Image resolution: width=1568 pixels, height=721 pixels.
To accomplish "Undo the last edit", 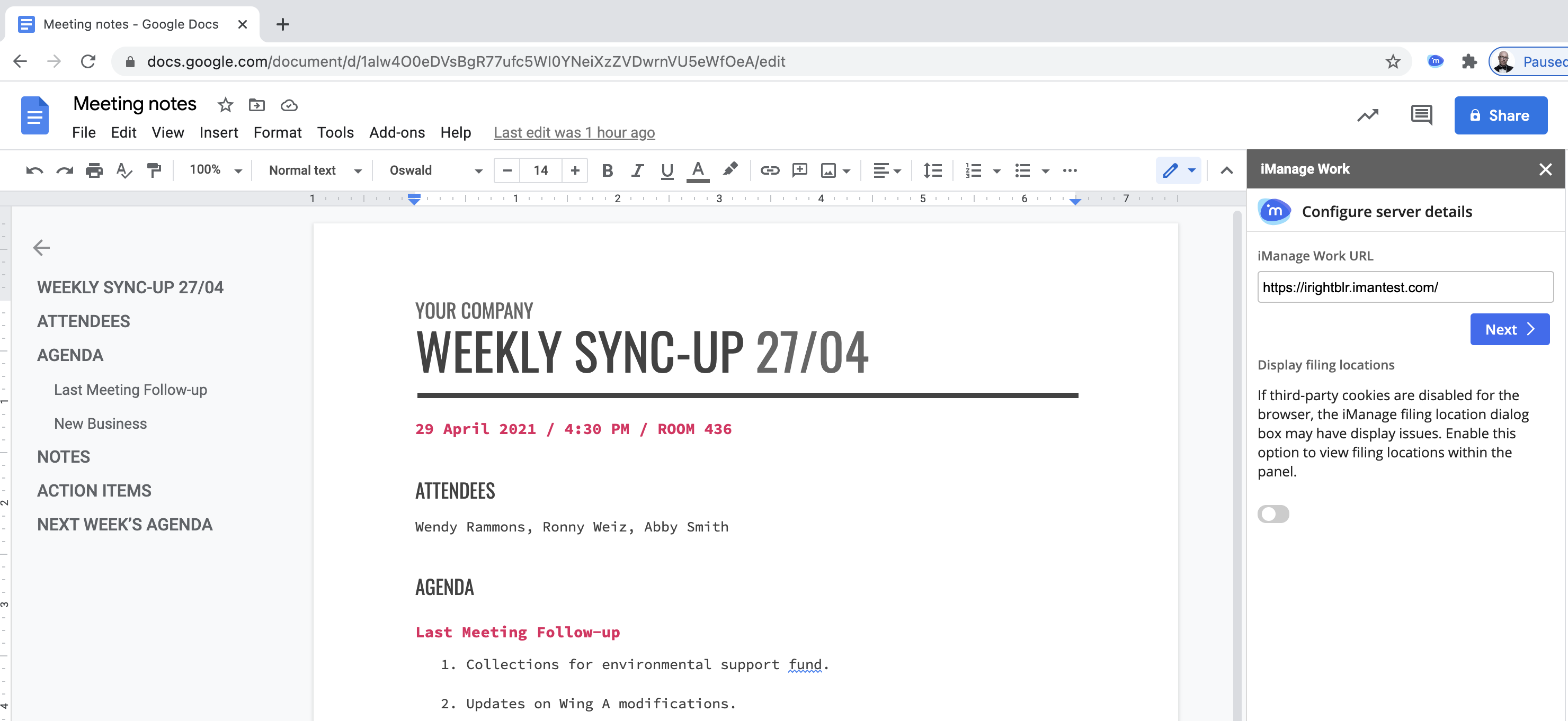I will point(34,170).
